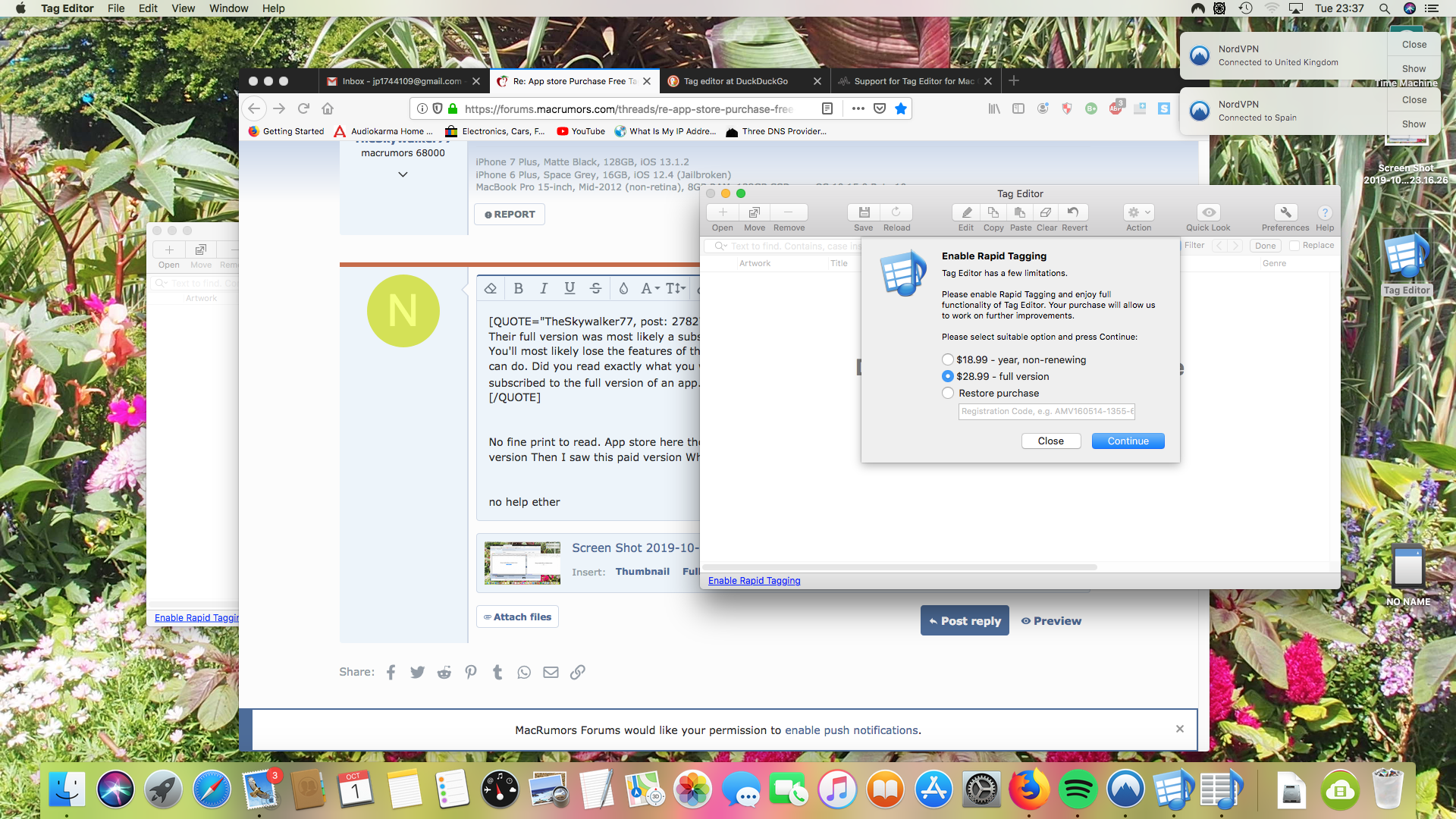Click the Edit pencil icon in Tag Editor

966,213
